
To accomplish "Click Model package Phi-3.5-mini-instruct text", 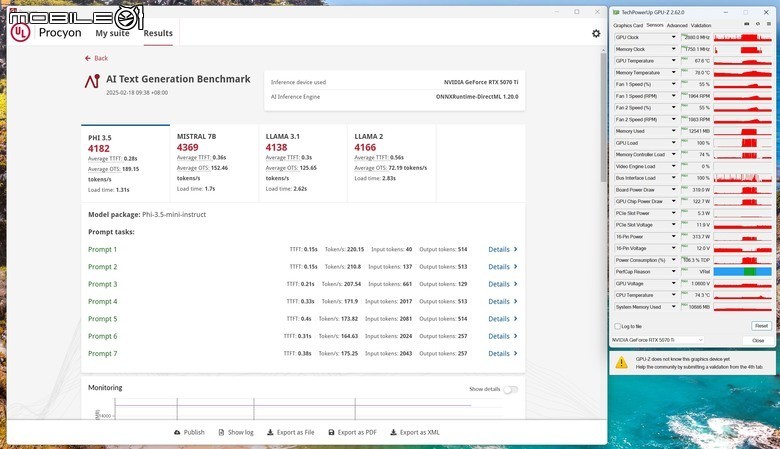I will point(174,215).
